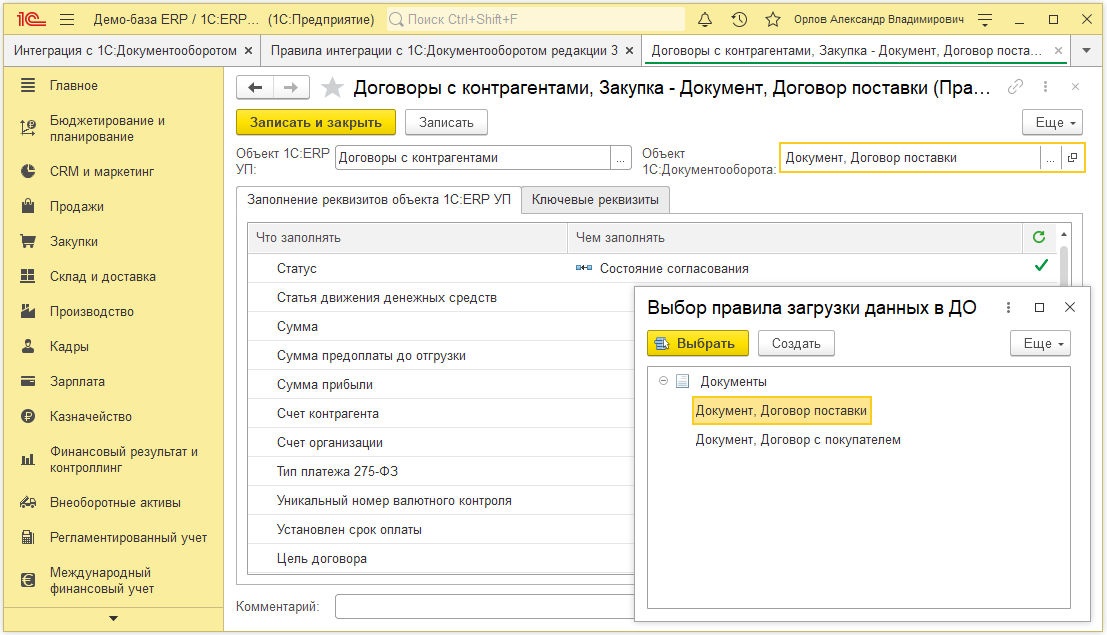Open the tab list dropdown arrow
Image resolution: width=1107 pixels, height=635 pixels.
coord(1086,49)
